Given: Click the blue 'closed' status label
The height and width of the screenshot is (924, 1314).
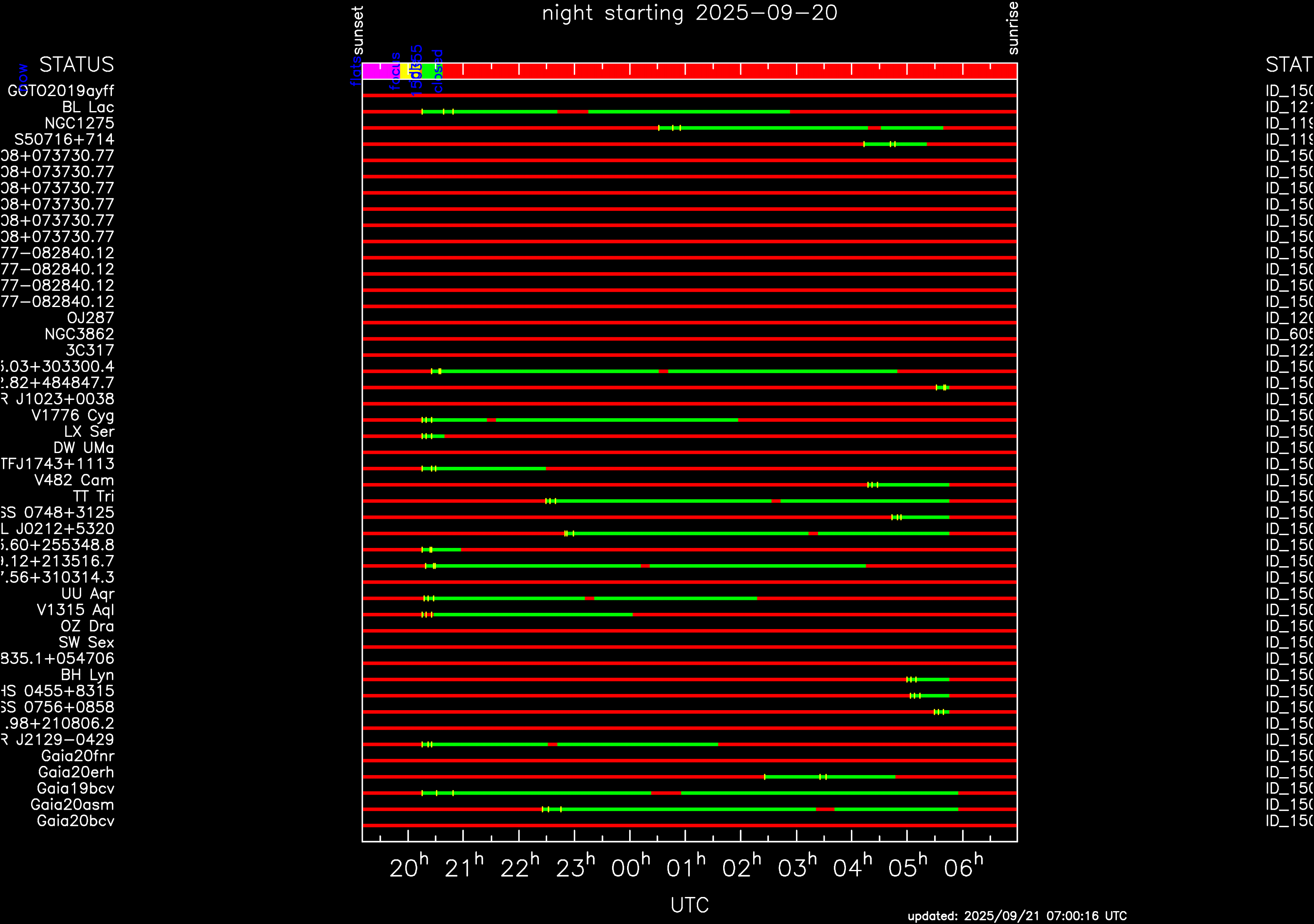Looking at the screenshot, I should pos(438,71).
